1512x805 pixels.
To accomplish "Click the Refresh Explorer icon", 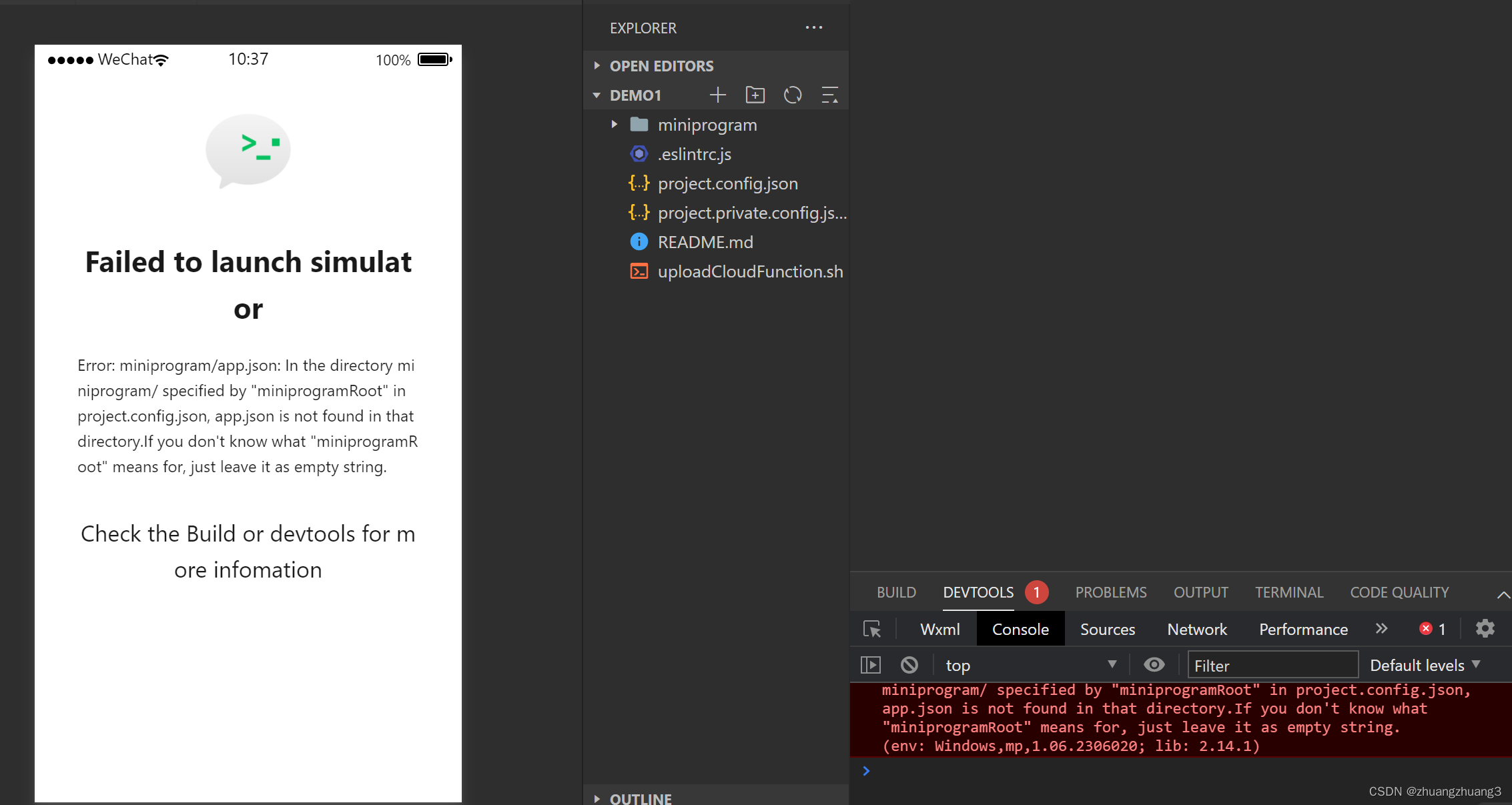I will coord(793,95).
